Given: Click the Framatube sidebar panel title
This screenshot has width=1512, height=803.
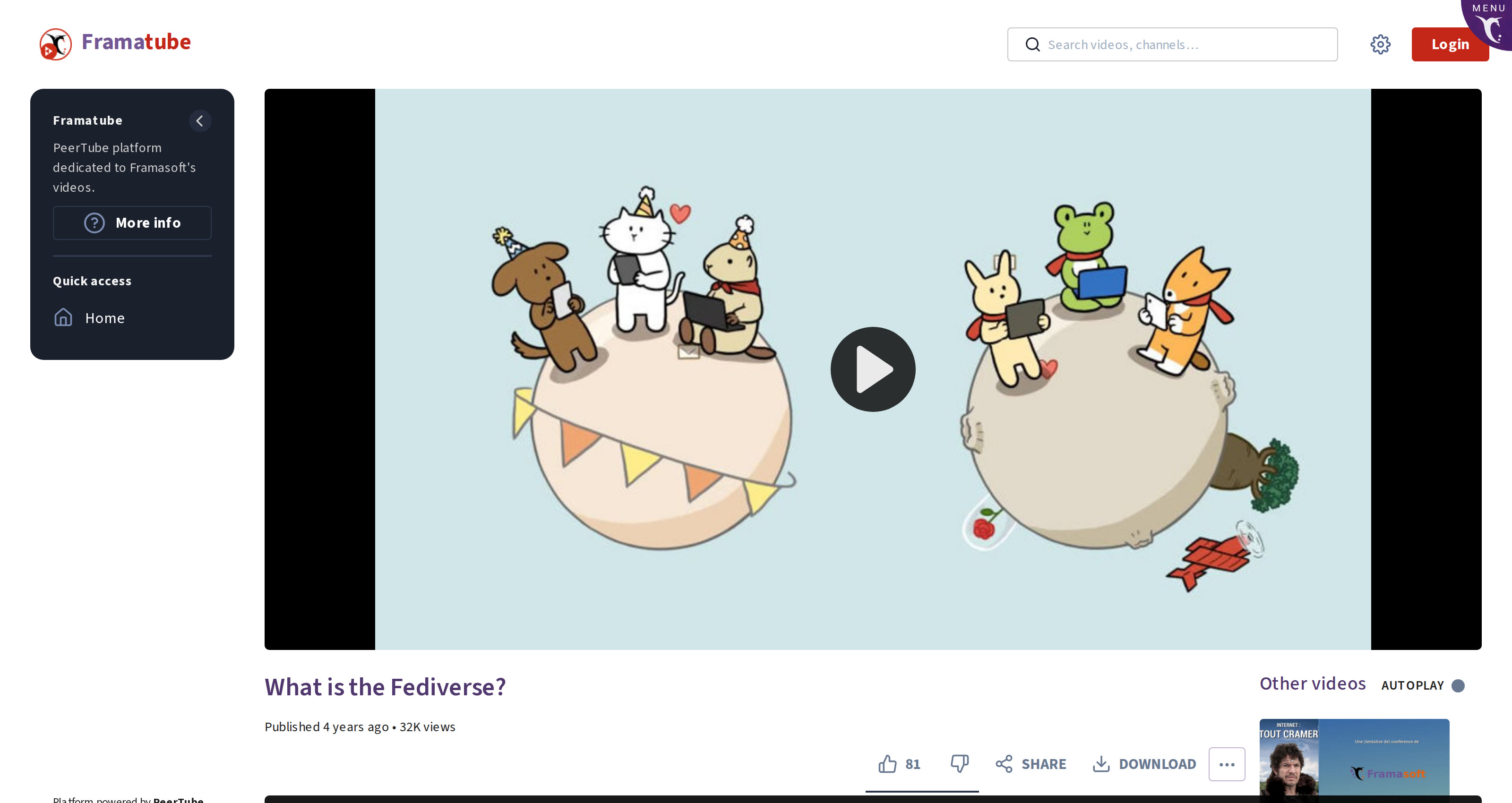Looking at the screenshot, I should coord(87,120).
